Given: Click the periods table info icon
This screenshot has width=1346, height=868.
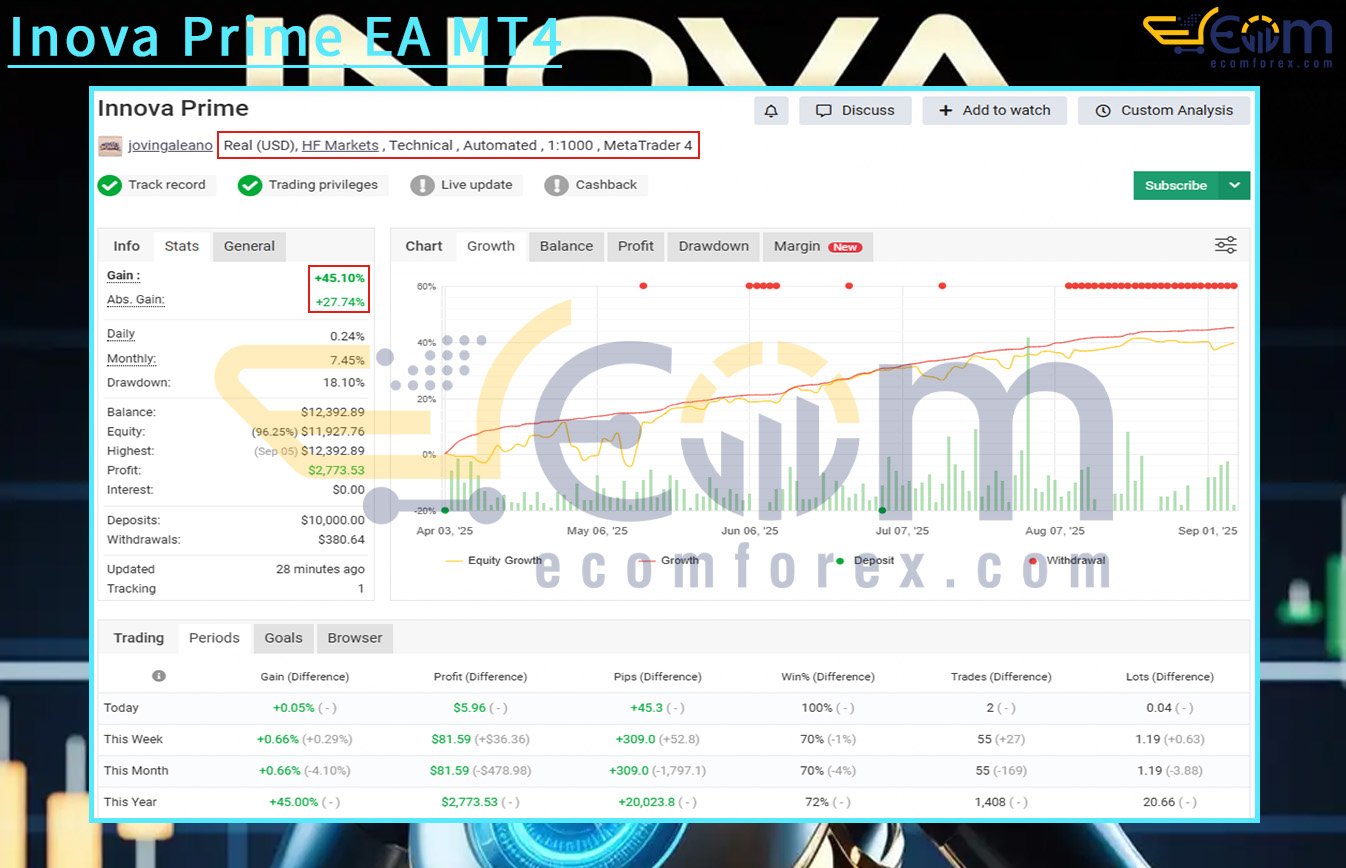Looking at the screenshot, I should [x=158, y=676].
